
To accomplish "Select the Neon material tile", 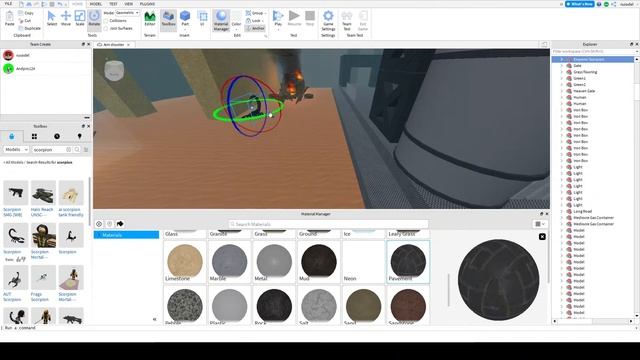I will [x=363, y=262].
